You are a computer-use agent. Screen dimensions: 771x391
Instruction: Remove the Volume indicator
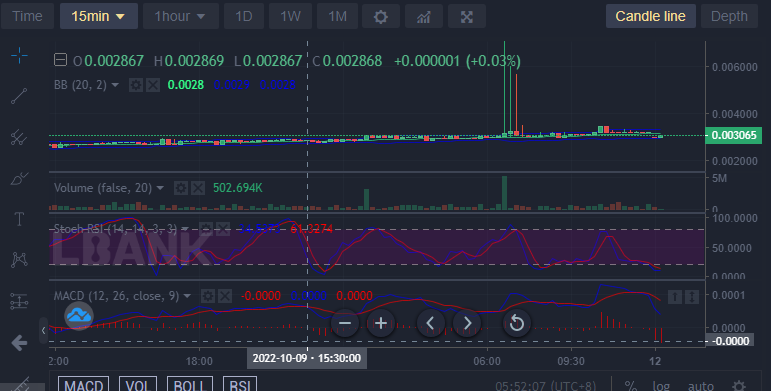[x=198, y=188]
